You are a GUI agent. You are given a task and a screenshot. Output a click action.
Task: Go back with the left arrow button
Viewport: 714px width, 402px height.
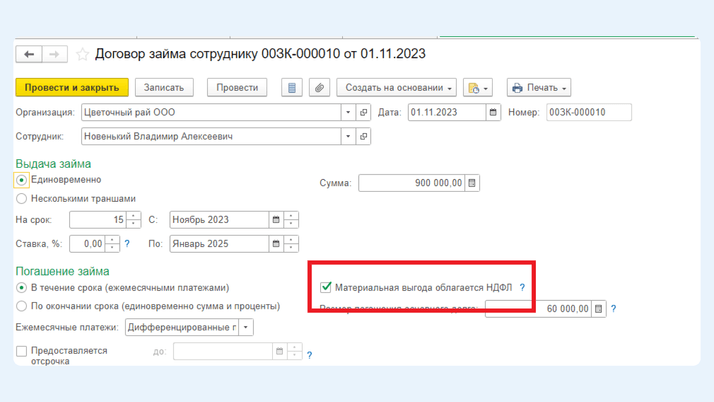click(29, 54)
